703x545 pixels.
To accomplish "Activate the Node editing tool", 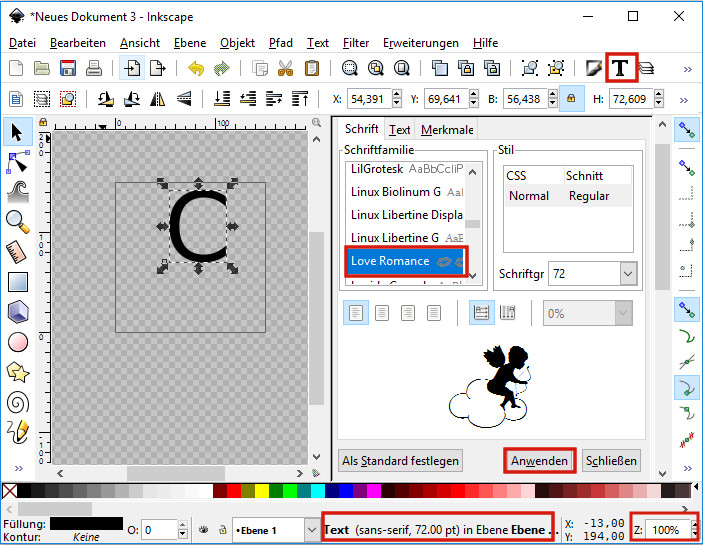I will coord(17,161).
